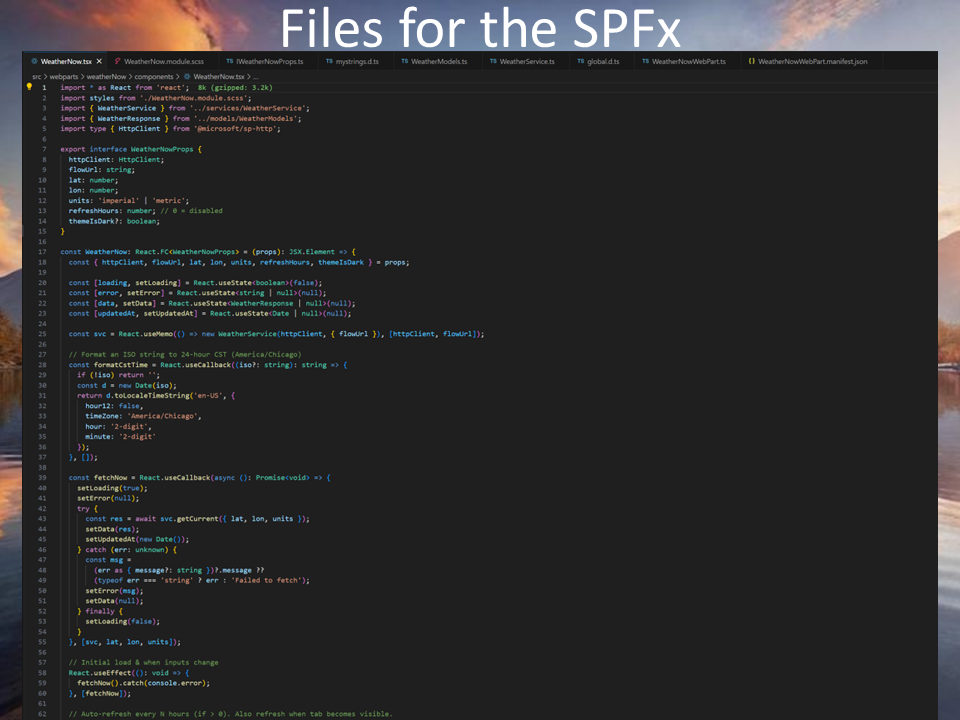Open the WeatherNow.module.scss tab
960x720 pixels.
click(x=163, y=61)
